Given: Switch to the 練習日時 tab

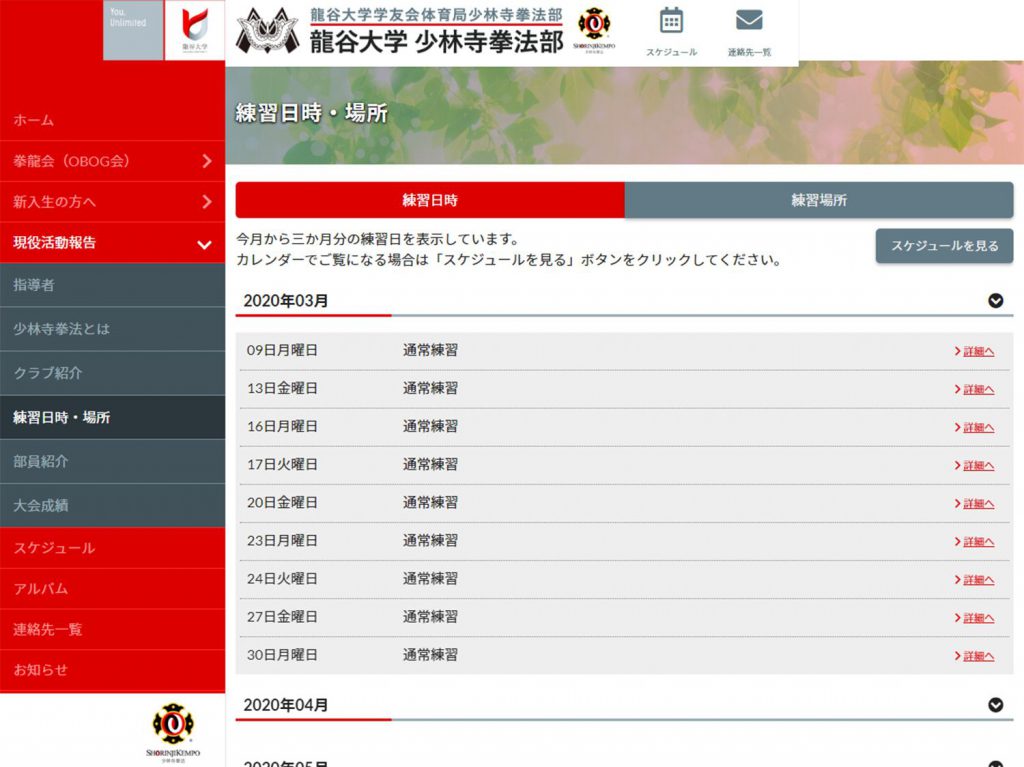Looking at the screenshot, I should click(430, 200).
